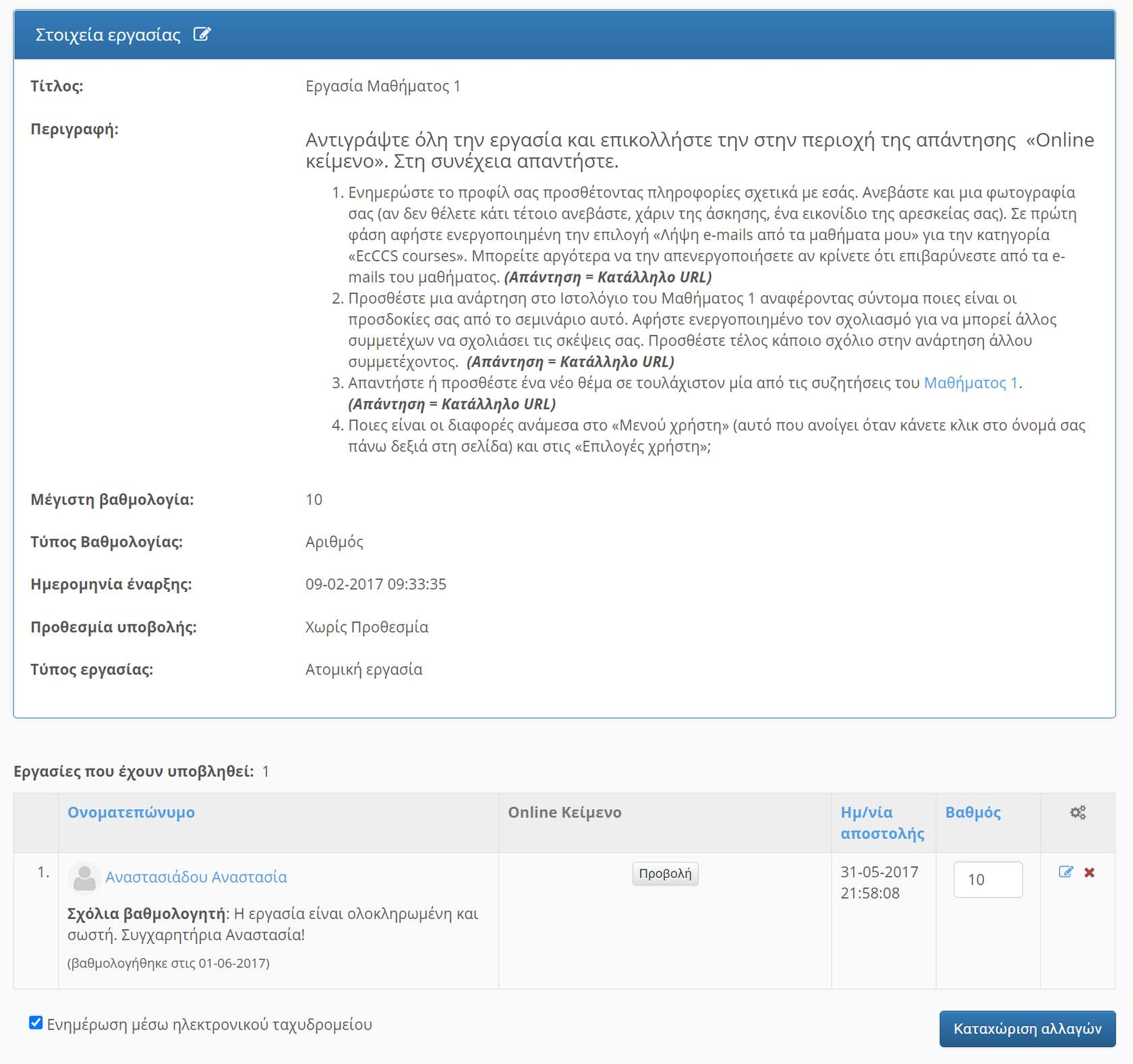Open the Μαθήματος 1 link in description

(970, 383)
